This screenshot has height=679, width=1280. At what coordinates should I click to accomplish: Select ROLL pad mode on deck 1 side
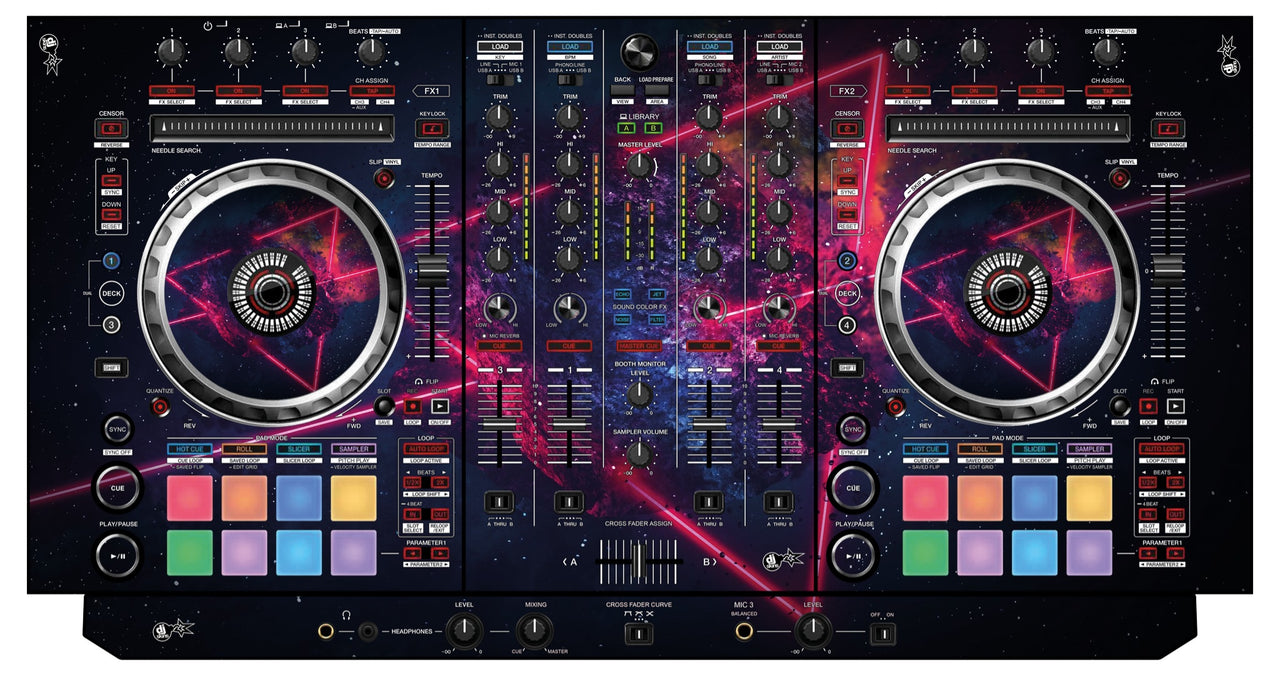(x=244, y=450)
